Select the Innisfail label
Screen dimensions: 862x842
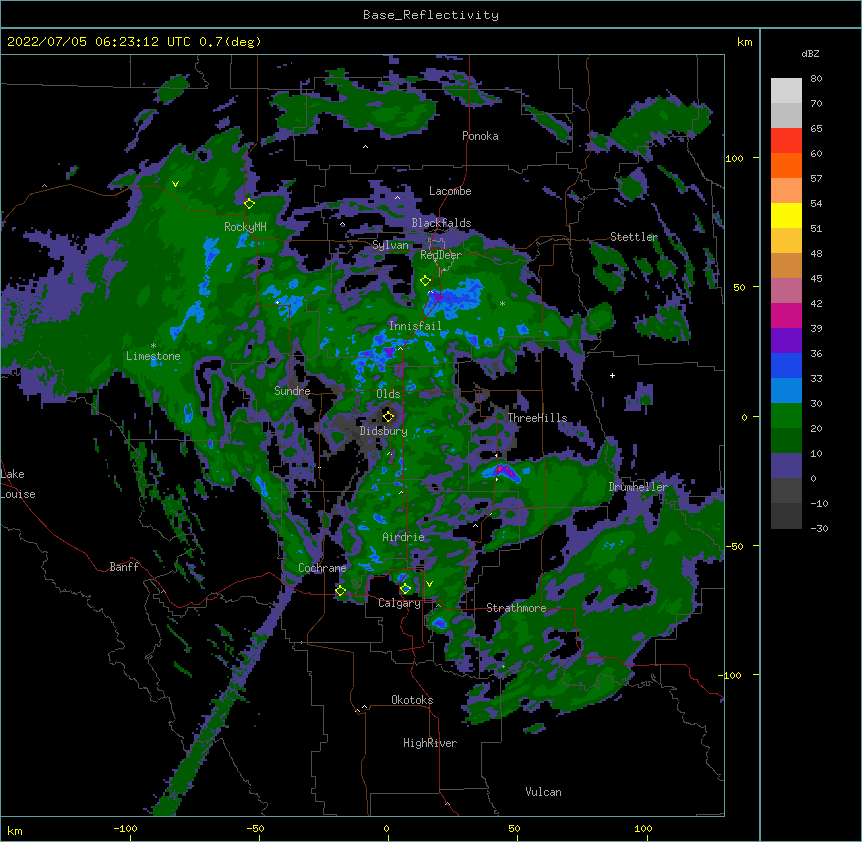(x=415, y=326)
